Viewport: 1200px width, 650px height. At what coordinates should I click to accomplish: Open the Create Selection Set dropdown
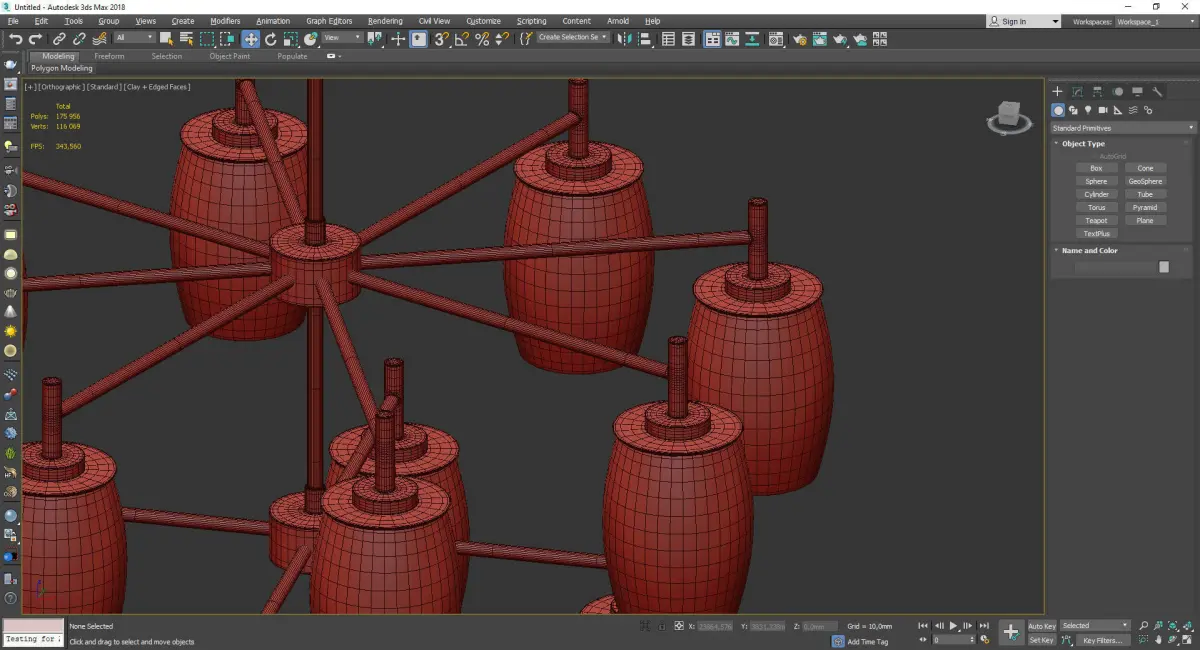(x=573, y=37)
